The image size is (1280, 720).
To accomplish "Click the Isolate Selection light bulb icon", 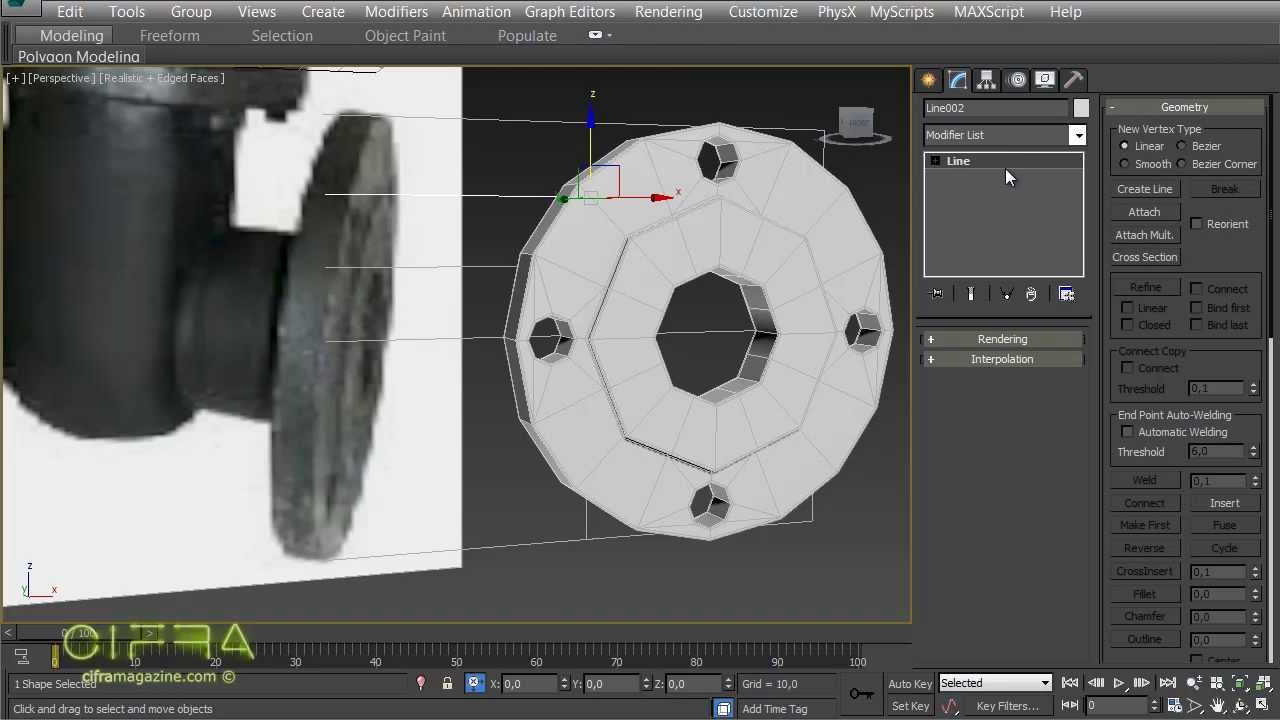I will point(421,684).
